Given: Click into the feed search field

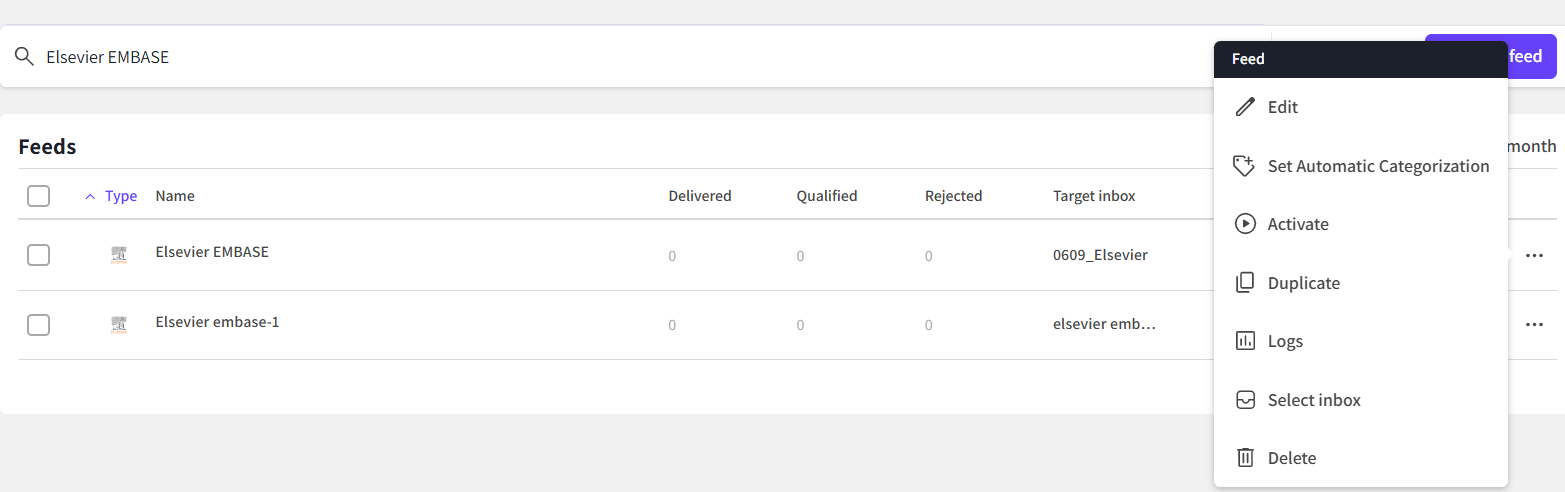Looking at the screenshot, I should coord(600,57).
